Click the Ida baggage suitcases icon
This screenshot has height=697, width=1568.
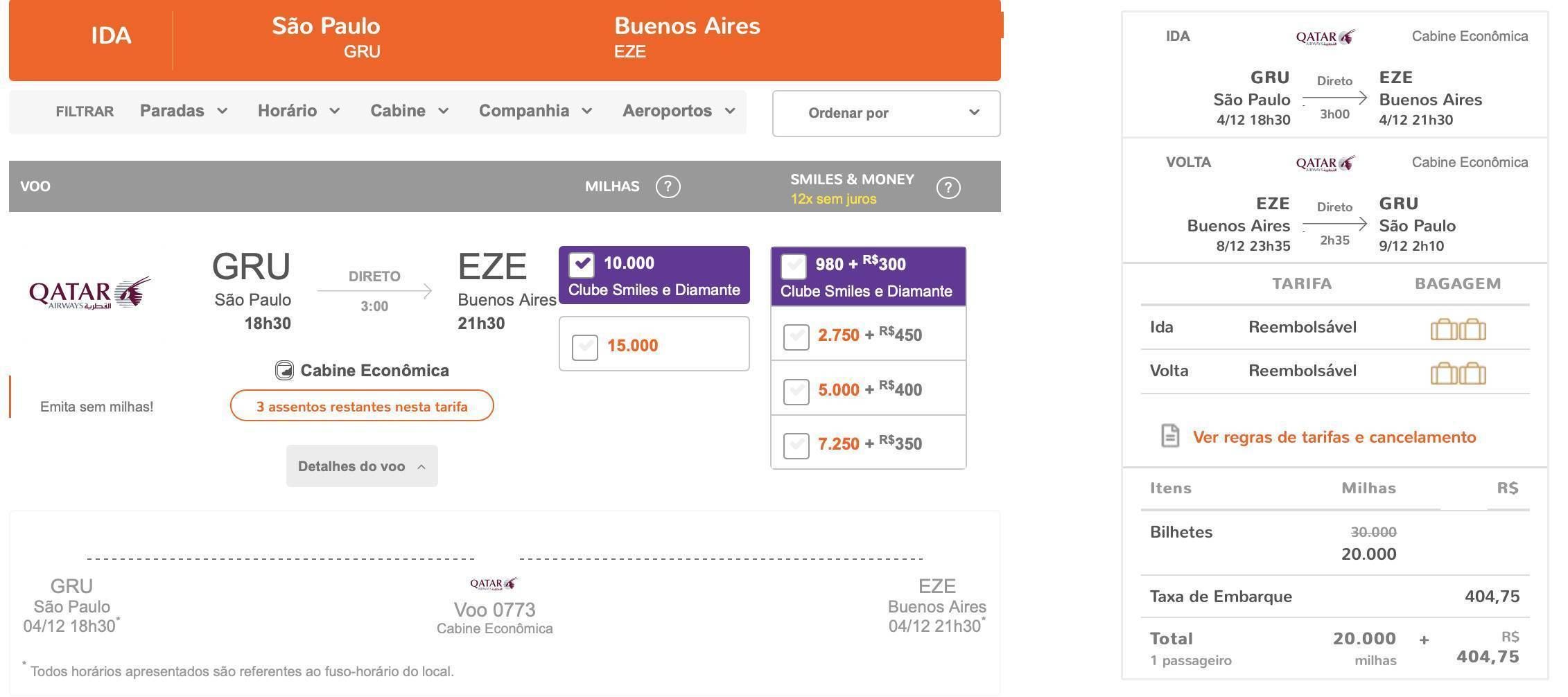[1458, 328]
